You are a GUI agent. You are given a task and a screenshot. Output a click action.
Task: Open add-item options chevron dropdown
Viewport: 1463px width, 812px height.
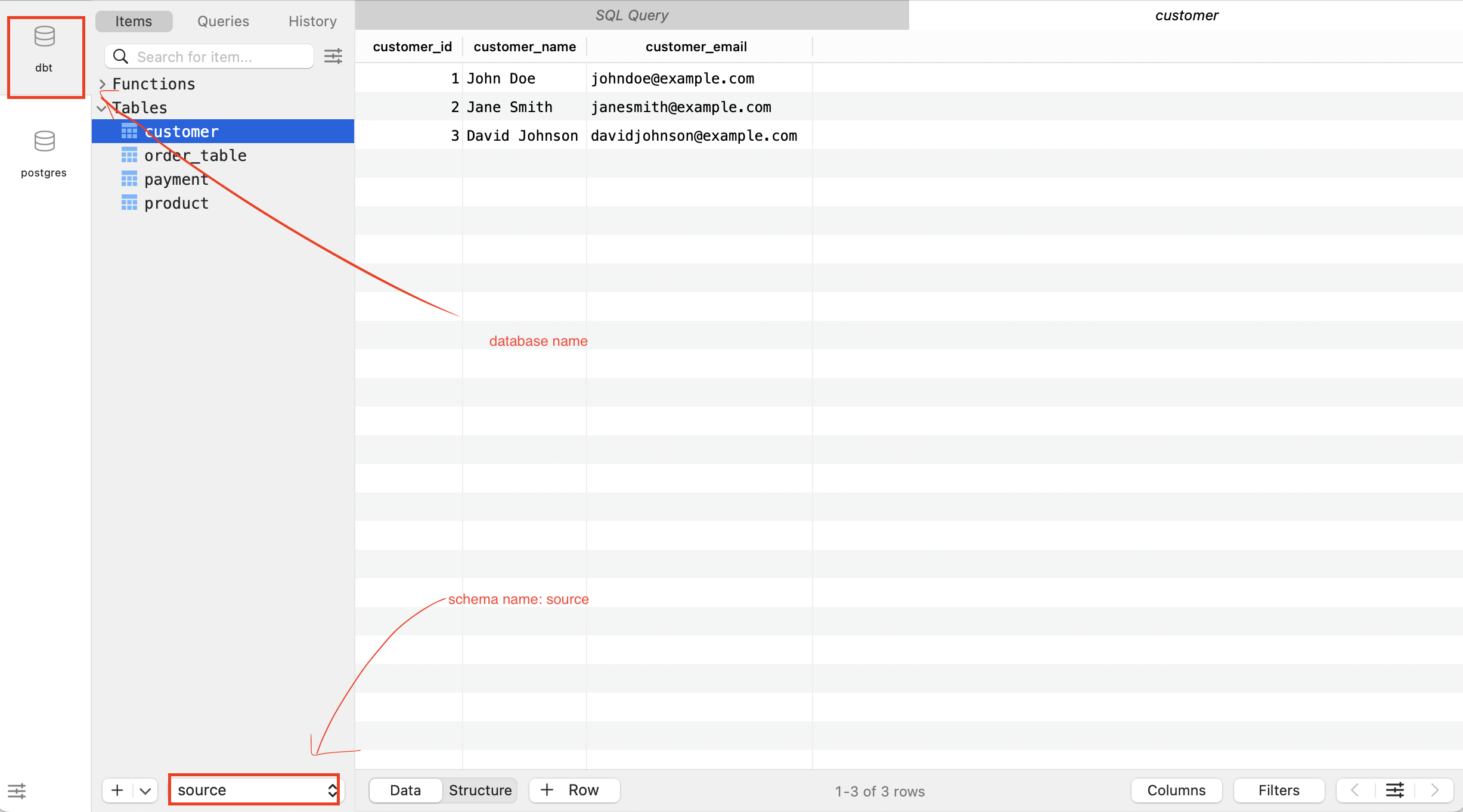pos(145,791)
